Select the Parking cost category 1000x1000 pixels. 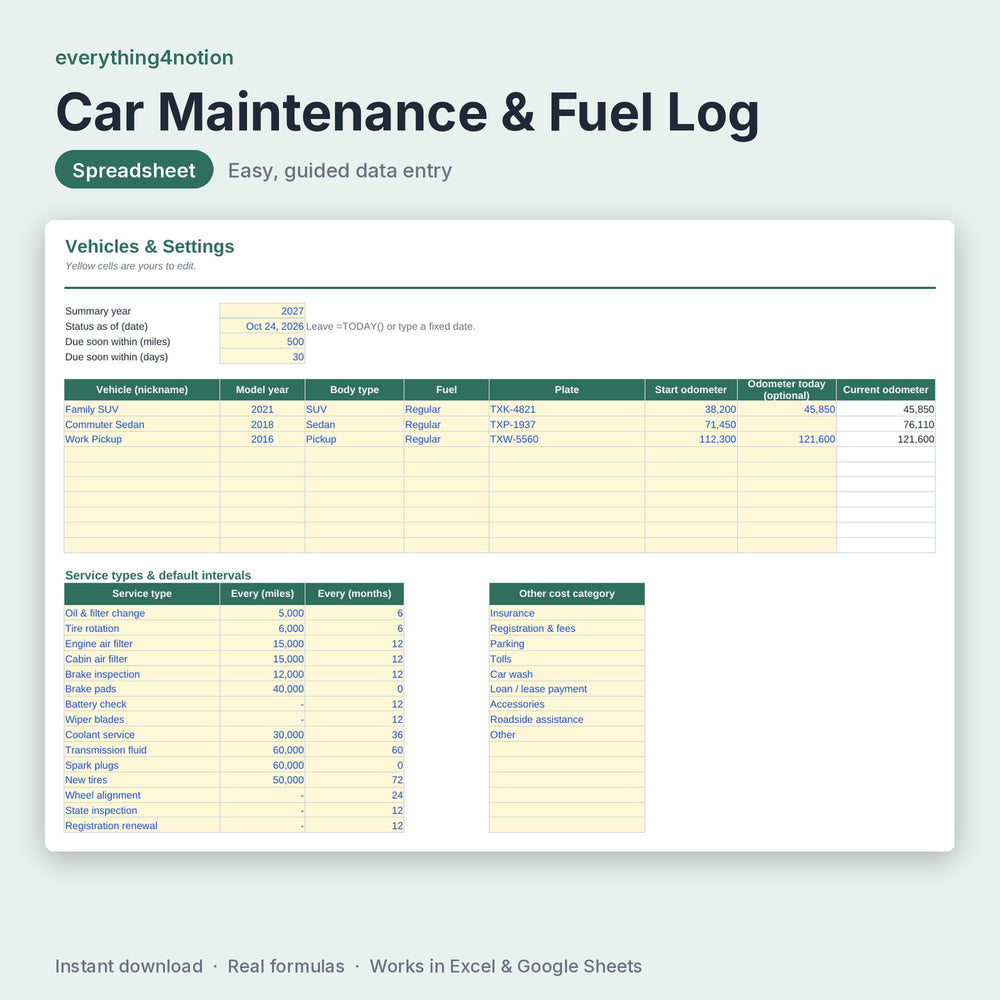(567, 643)
